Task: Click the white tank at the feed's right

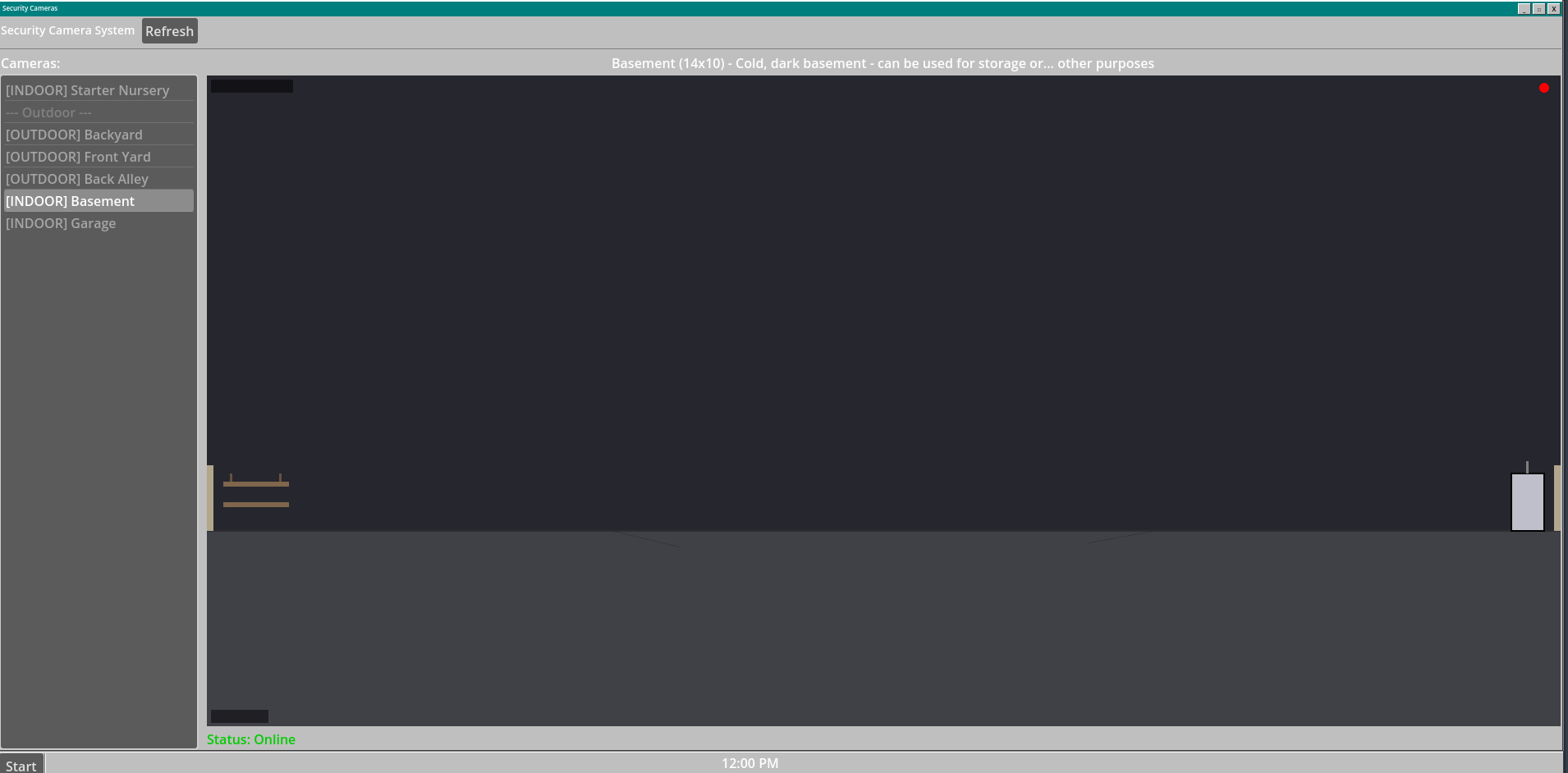Action: [1527, 501]
